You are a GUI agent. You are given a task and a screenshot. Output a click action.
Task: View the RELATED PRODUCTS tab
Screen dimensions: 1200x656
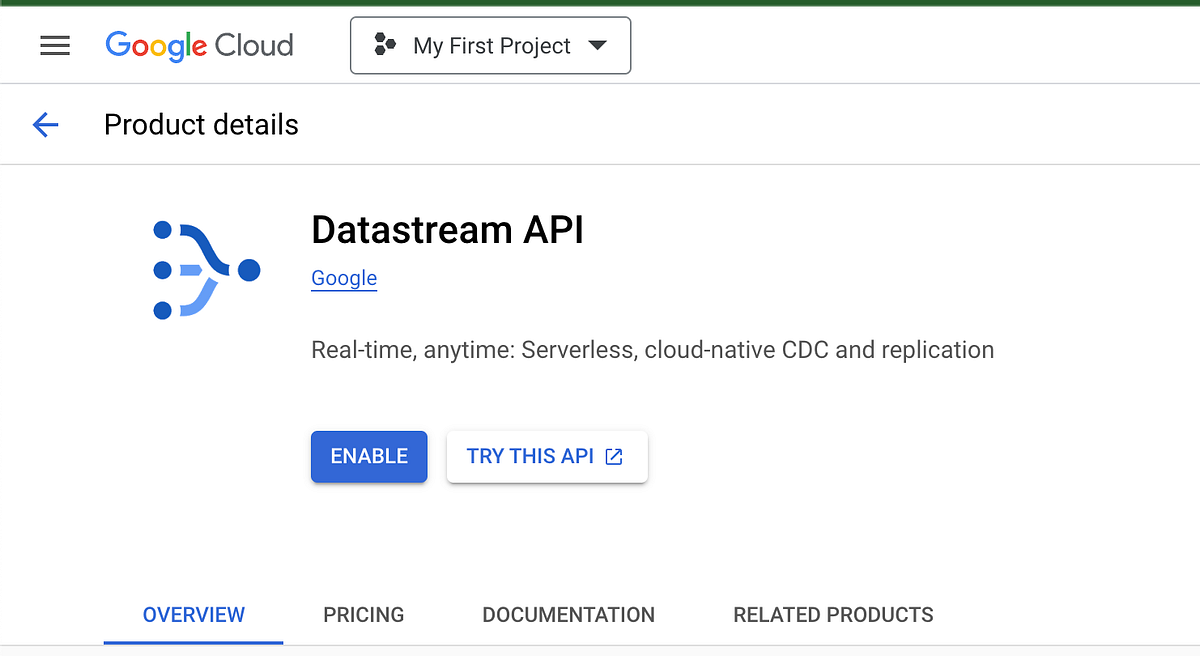coord(833,615)
